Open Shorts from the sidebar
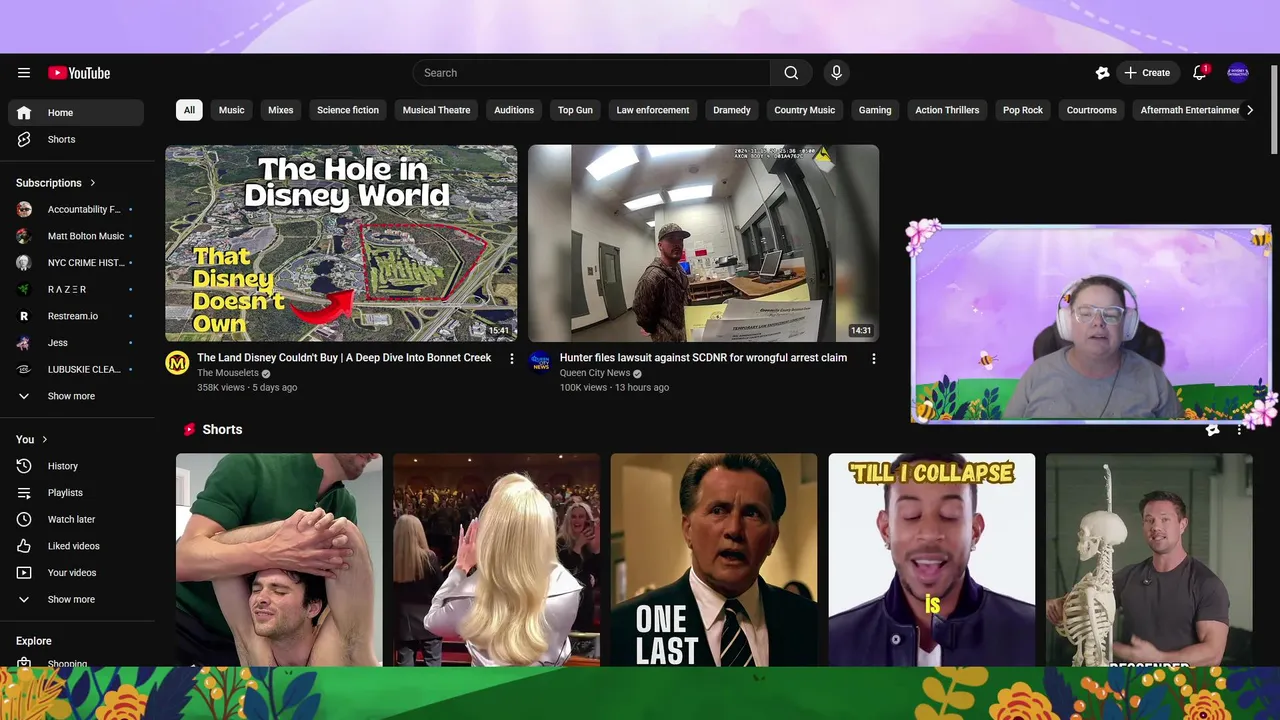This screenshot has height=720, width=1280. pyautogui.click(x=76, y=139)
